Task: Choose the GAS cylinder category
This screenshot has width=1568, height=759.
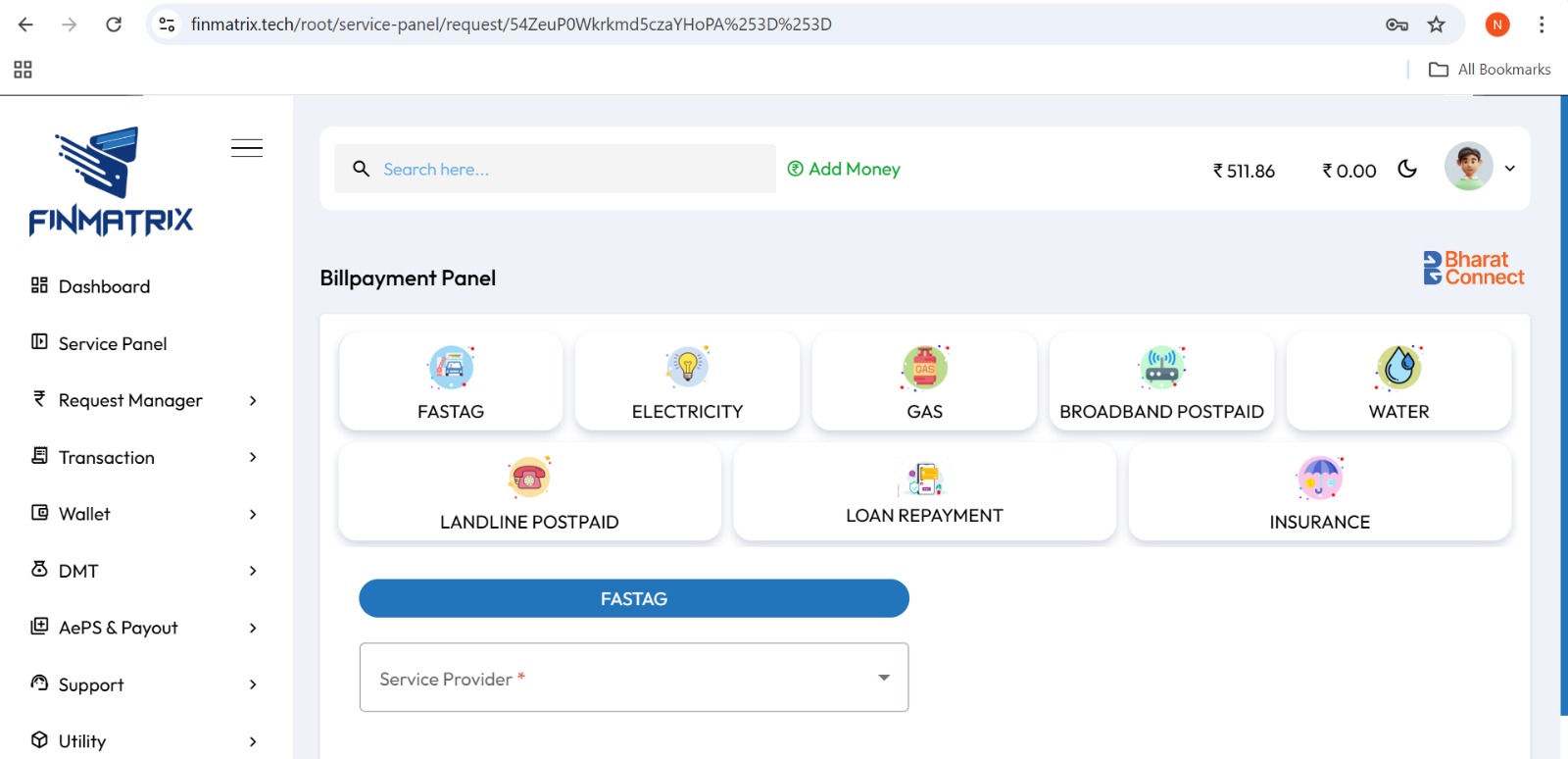Action: 924,382
